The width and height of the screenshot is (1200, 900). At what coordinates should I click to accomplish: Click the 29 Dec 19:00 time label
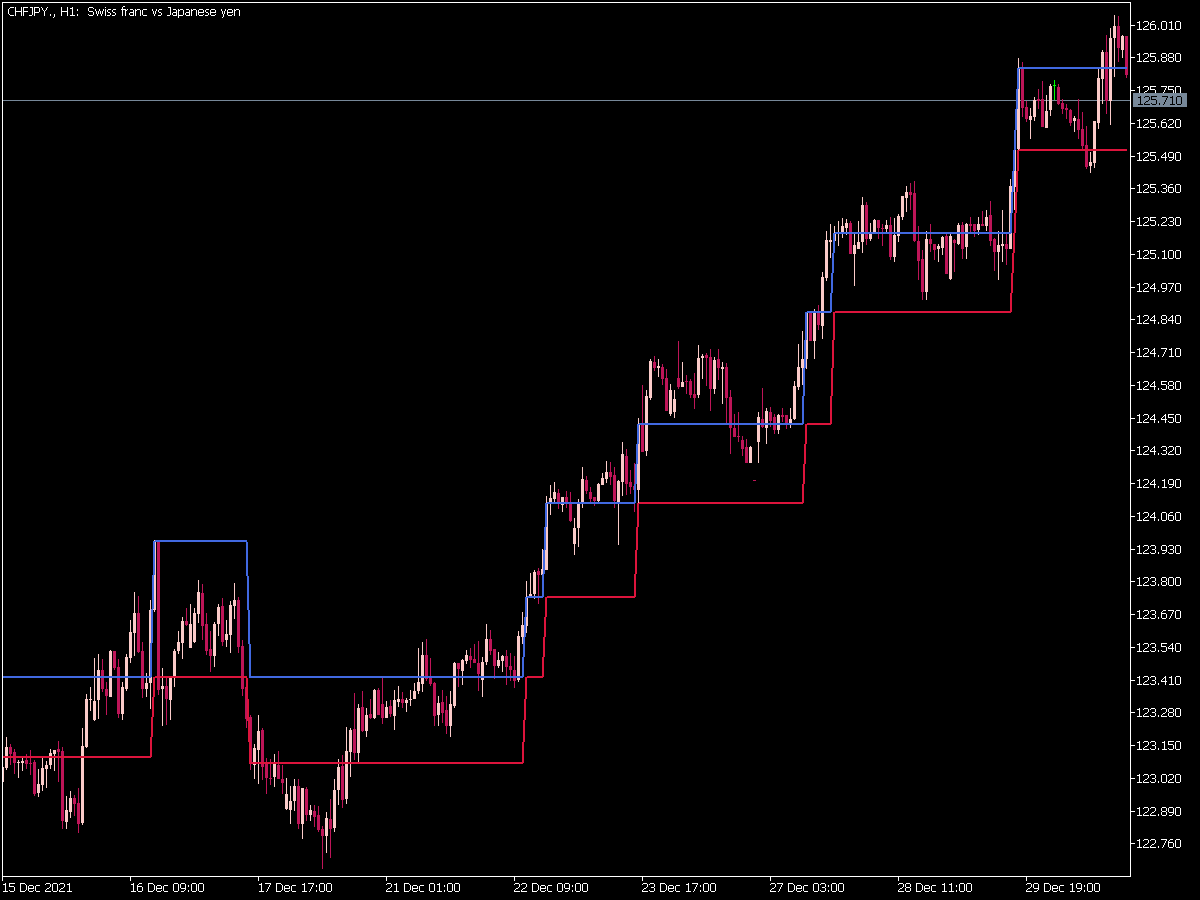tap(1063, 887)
